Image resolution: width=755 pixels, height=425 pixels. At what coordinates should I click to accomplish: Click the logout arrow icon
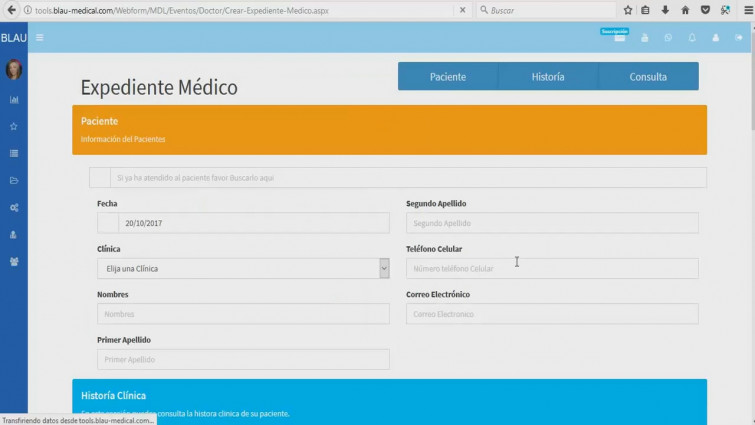(739, 38)
